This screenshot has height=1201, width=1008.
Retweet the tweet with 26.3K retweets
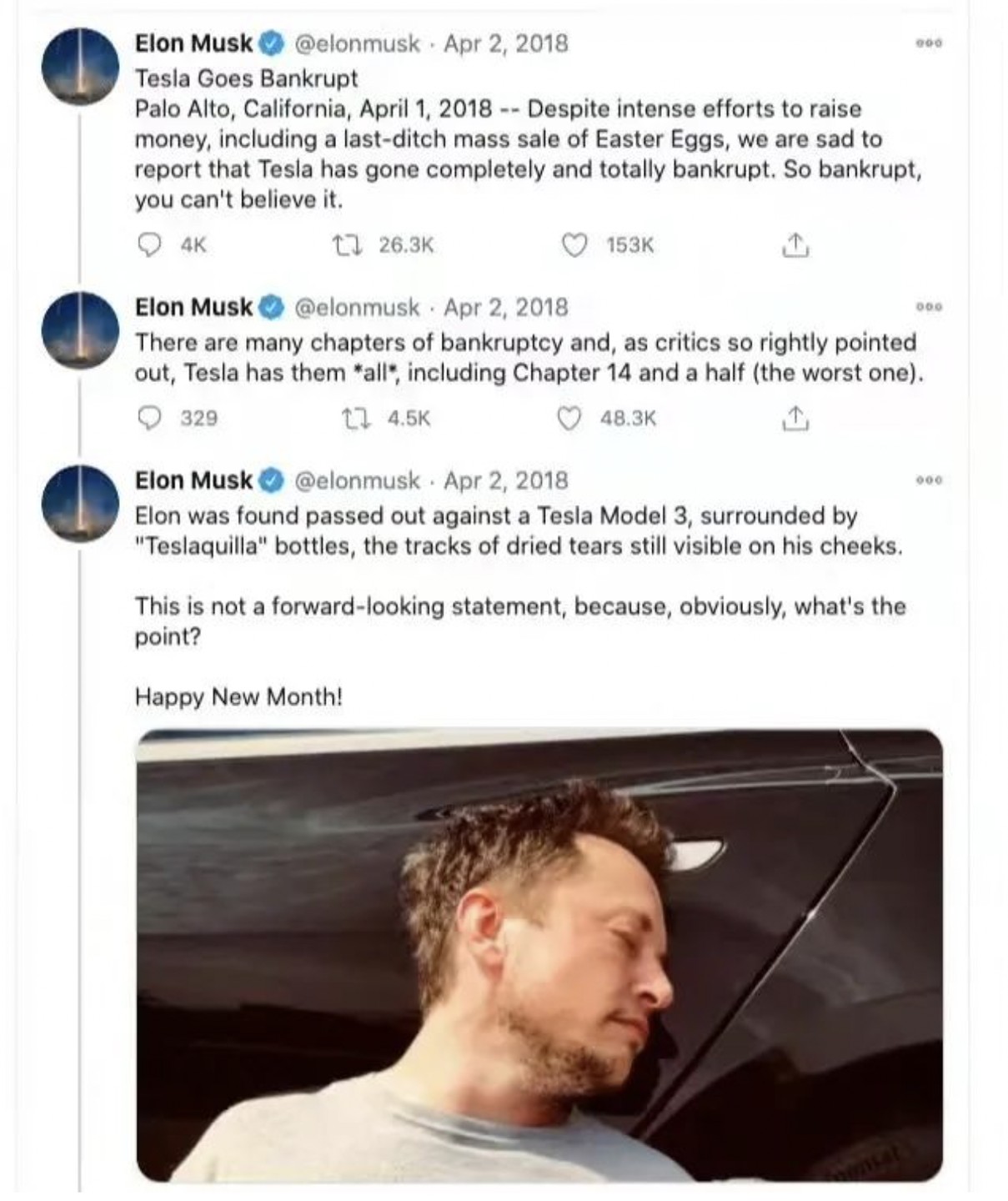343,245
